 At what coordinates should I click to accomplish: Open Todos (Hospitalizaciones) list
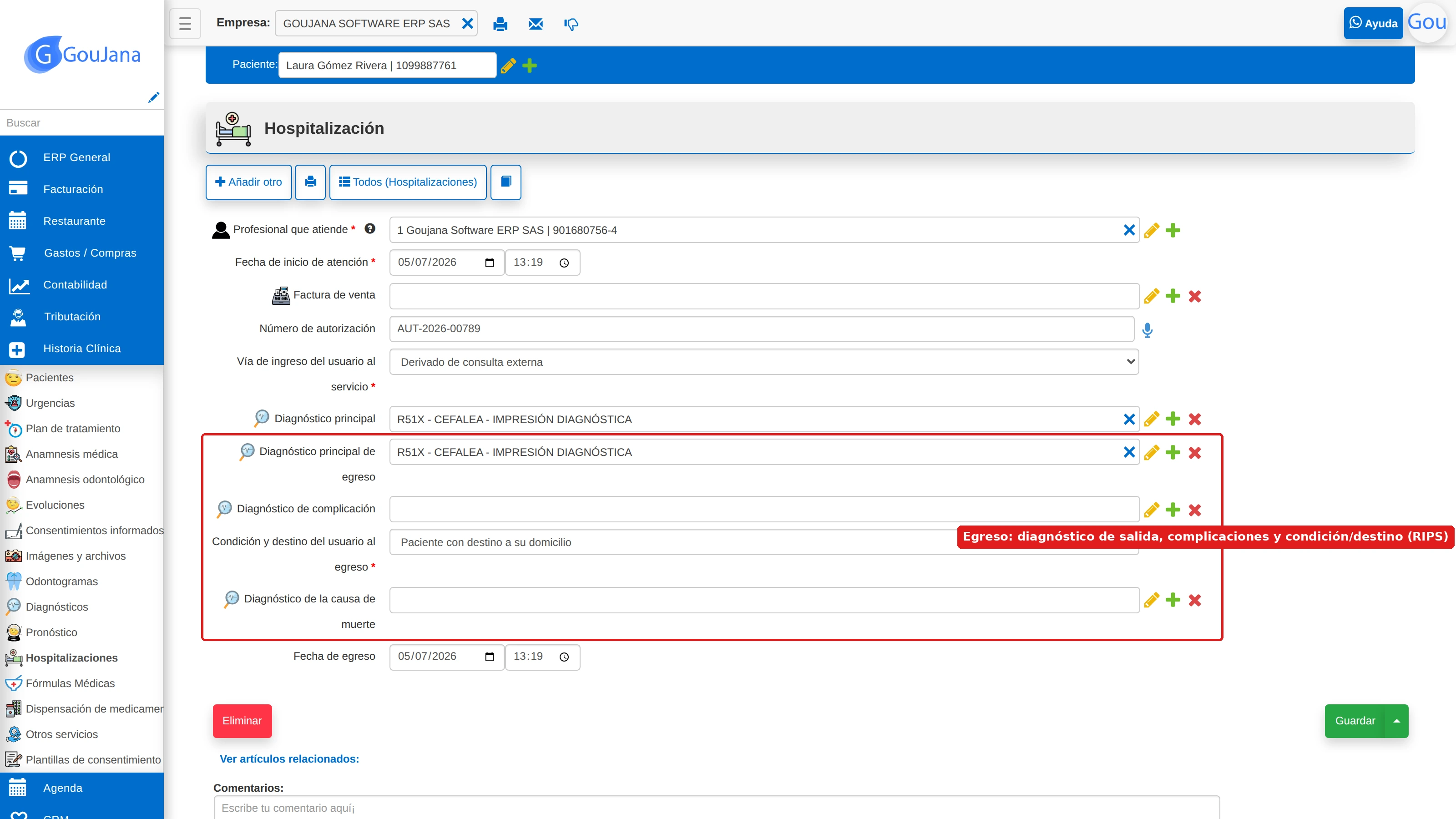pyautogui.click(x=408, y=182)
